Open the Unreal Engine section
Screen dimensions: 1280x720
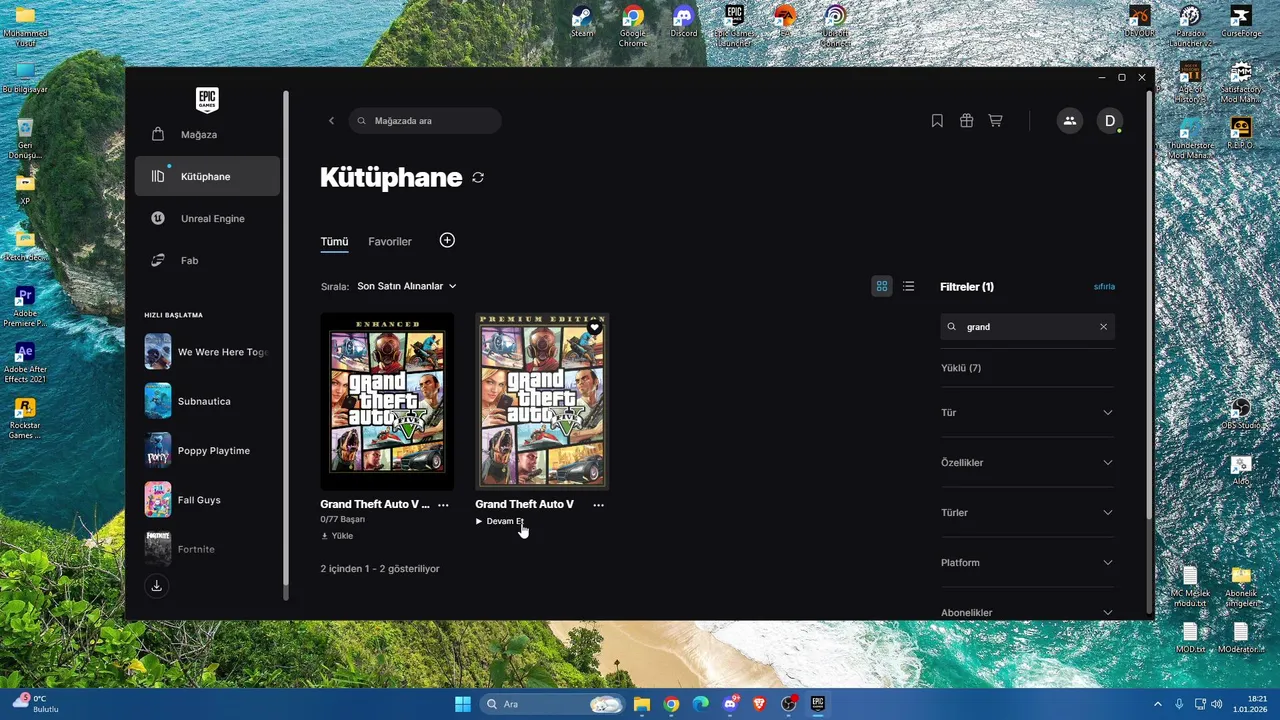tap(207, 218)
